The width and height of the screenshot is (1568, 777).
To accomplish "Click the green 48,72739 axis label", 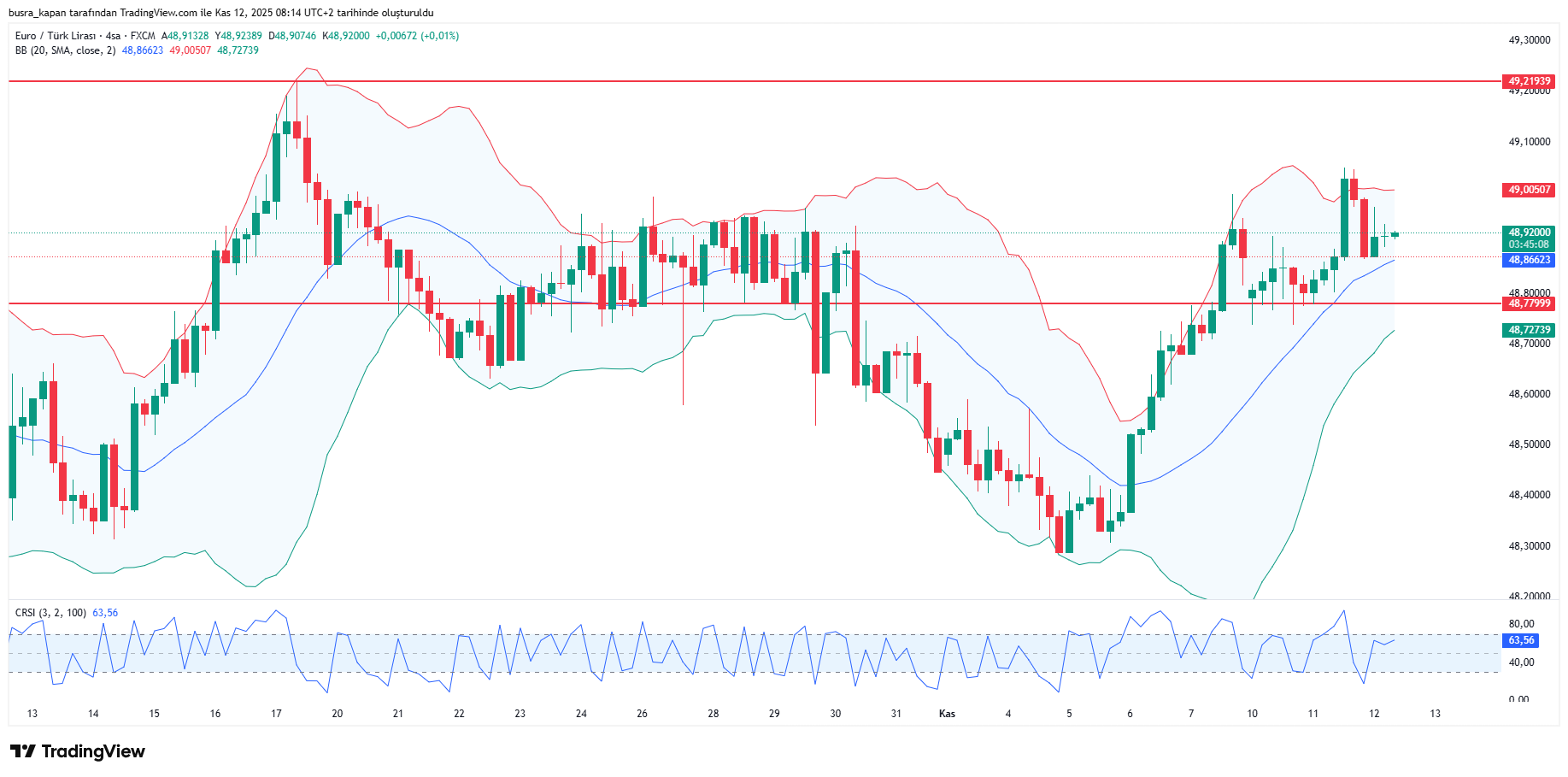I will pyautogui.click(x=1528, y=330).
